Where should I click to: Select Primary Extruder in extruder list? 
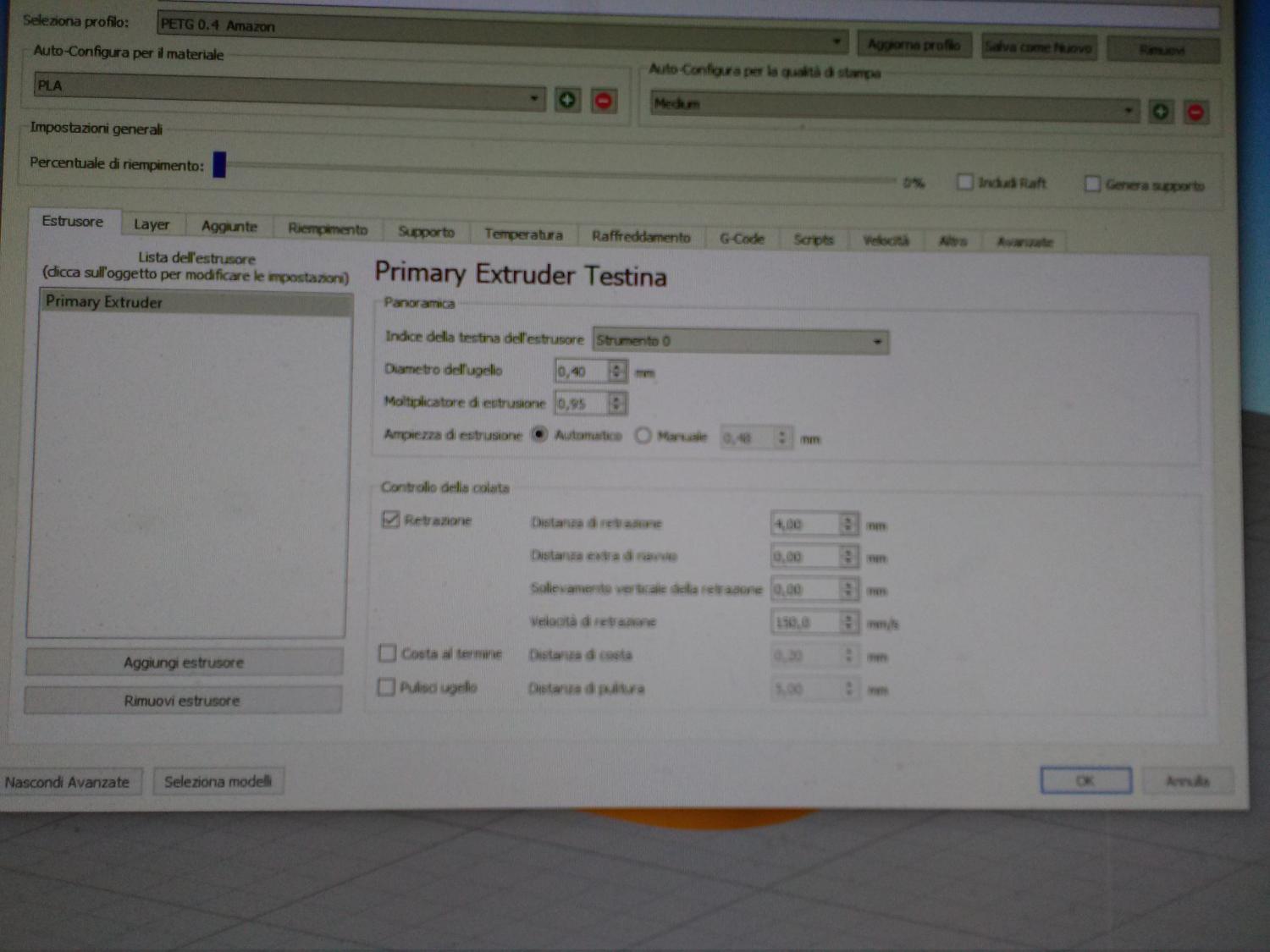point(196,302)
